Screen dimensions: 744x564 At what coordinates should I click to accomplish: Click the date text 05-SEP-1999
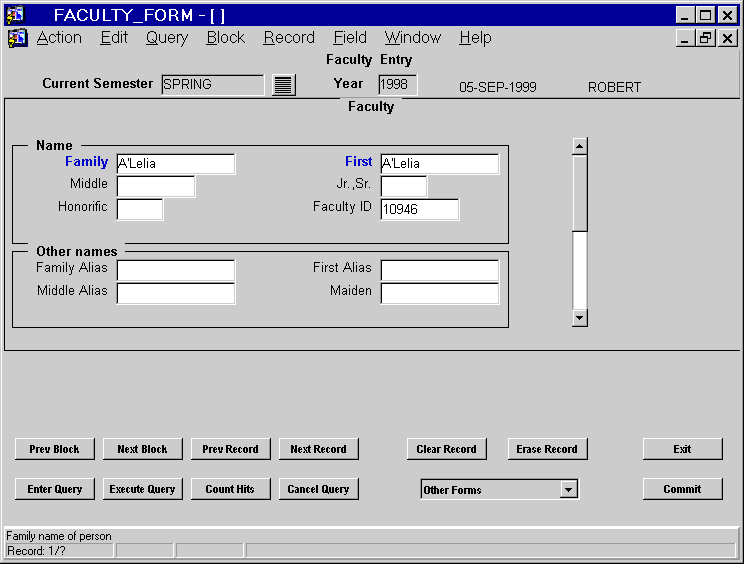[498, 87]
